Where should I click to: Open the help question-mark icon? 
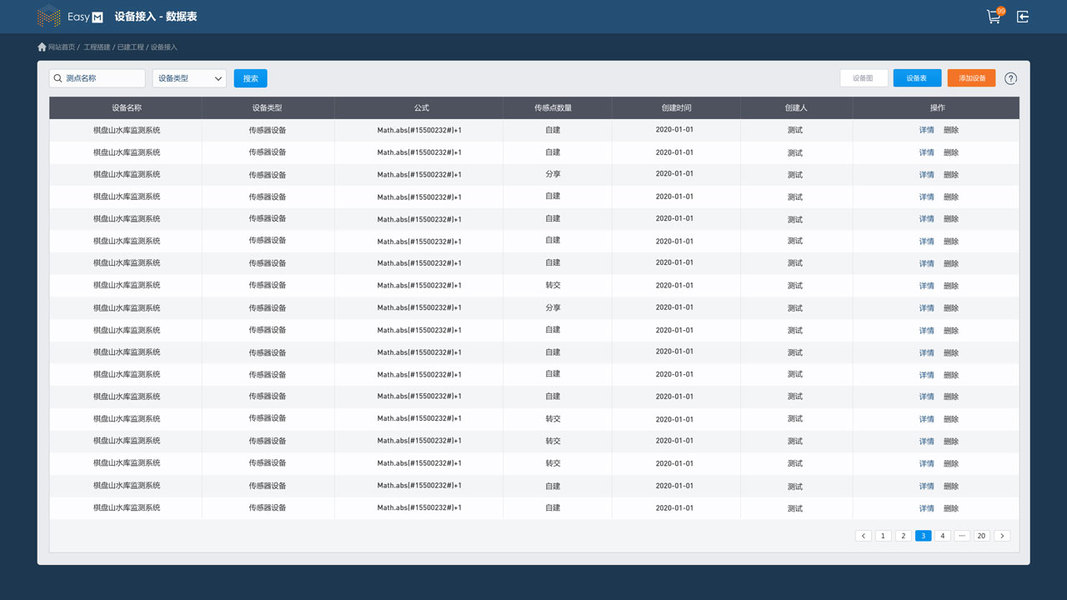1011,78
